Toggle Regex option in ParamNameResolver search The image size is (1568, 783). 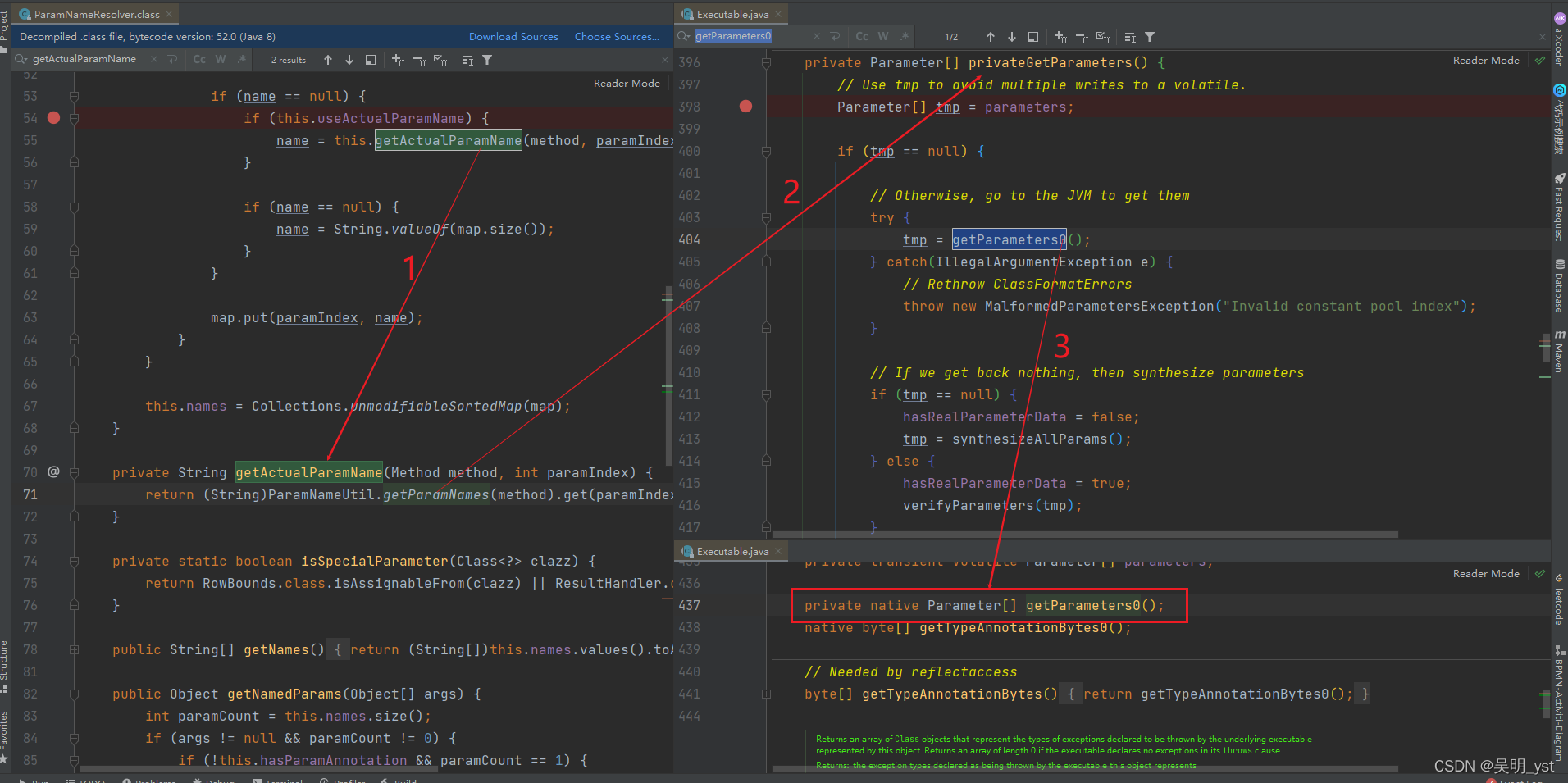(242, 60)
